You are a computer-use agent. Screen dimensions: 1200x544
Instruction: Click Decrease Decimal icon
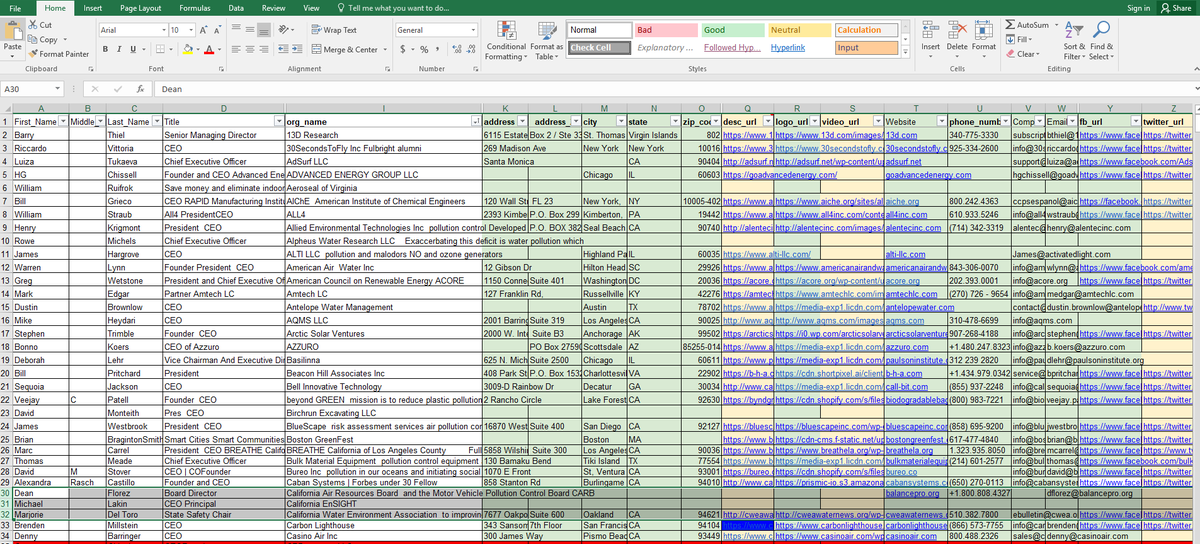coord(471,49)
